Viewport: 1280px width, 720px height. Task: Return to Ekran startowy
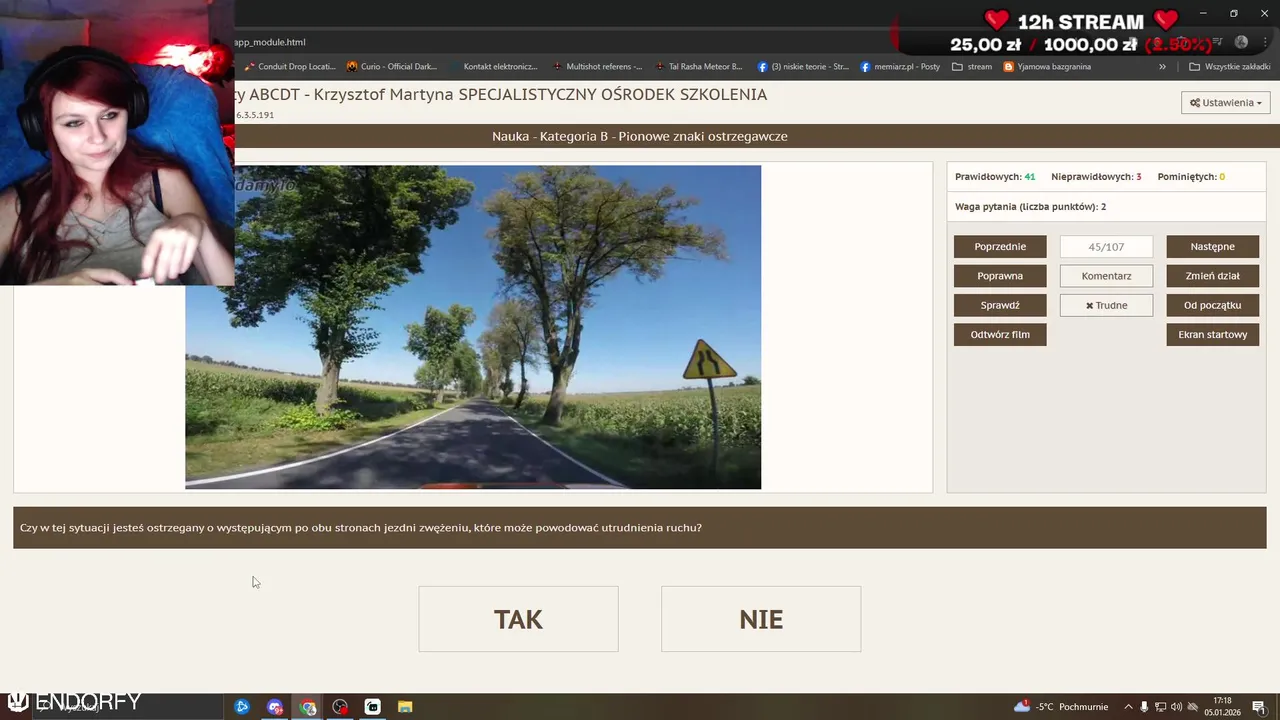click(1212, 334)
